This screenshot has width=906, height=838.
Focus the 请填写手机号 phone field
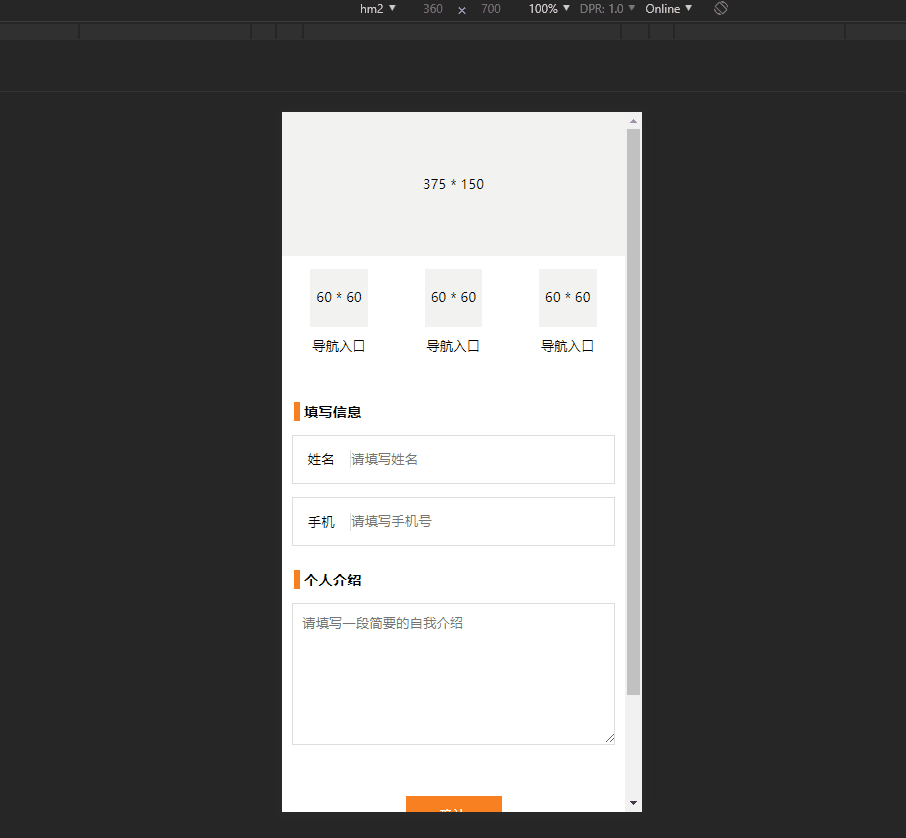(x=481, y=521)
